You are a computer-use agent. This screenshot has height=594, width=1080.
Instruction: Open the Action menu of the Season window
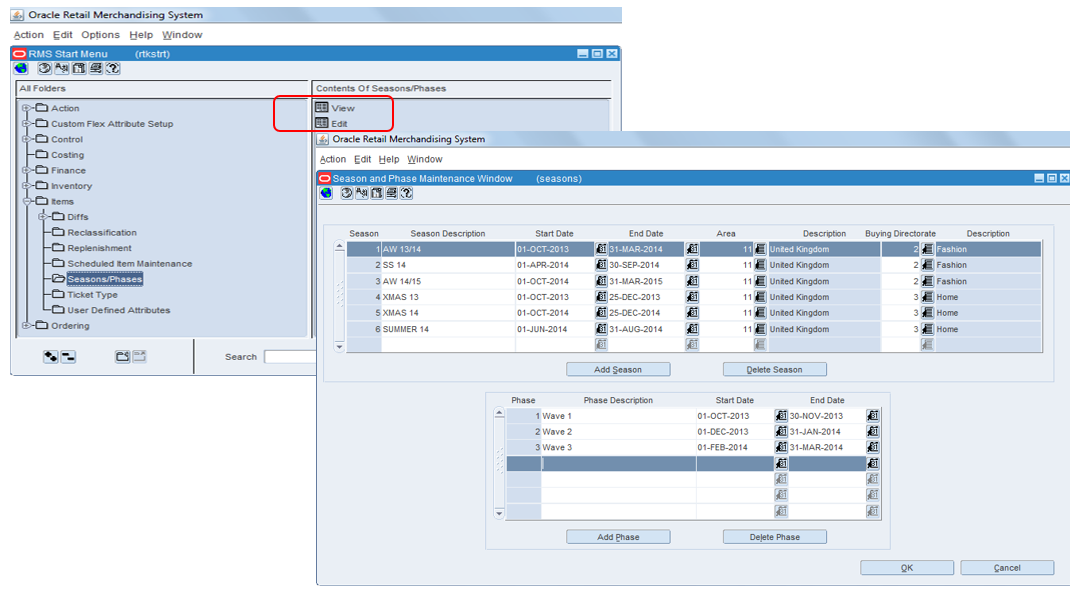(x=332, y=159)
